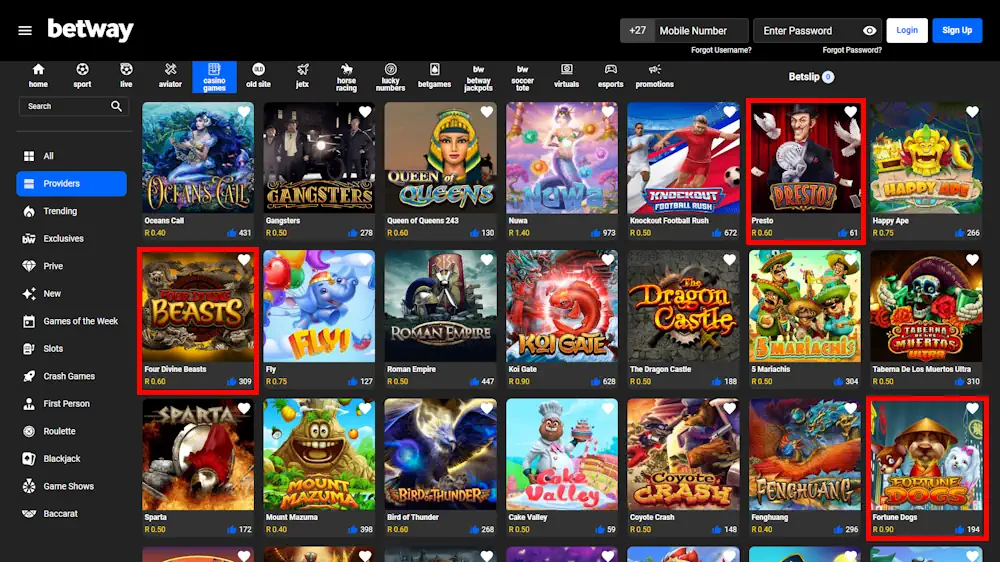Favorite the Fortune Dogs game
1000x562 pixels.
click(x=972, y=408)
